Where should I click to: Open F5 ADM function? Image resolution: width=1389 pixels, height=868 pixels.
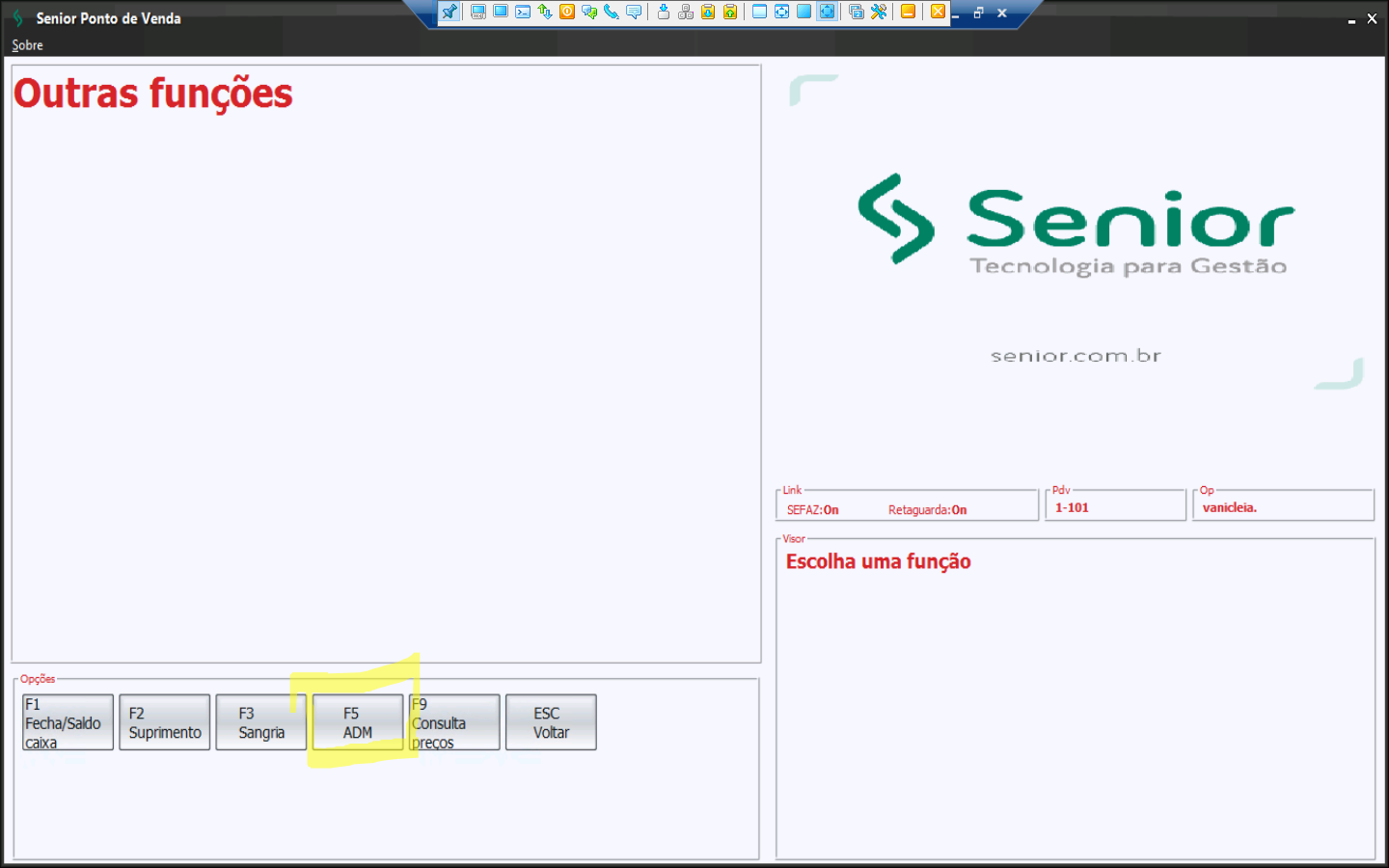pos(358,722)
